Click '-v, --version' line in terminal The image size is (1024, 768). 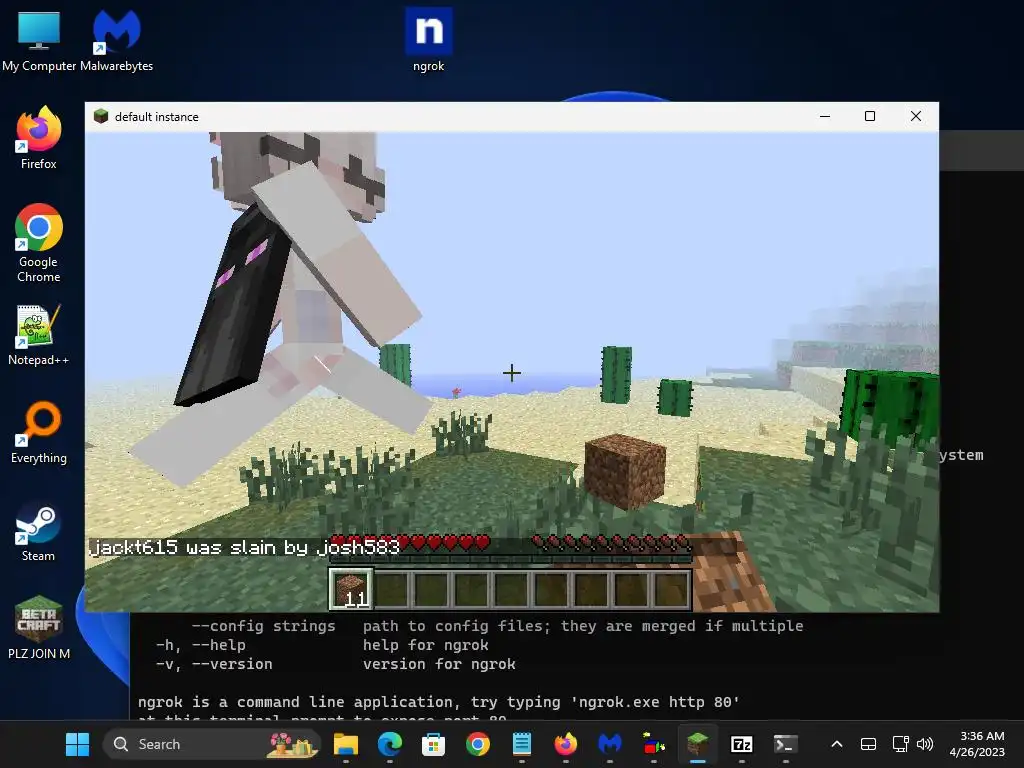pyautogui.click(x=214, y=664)
